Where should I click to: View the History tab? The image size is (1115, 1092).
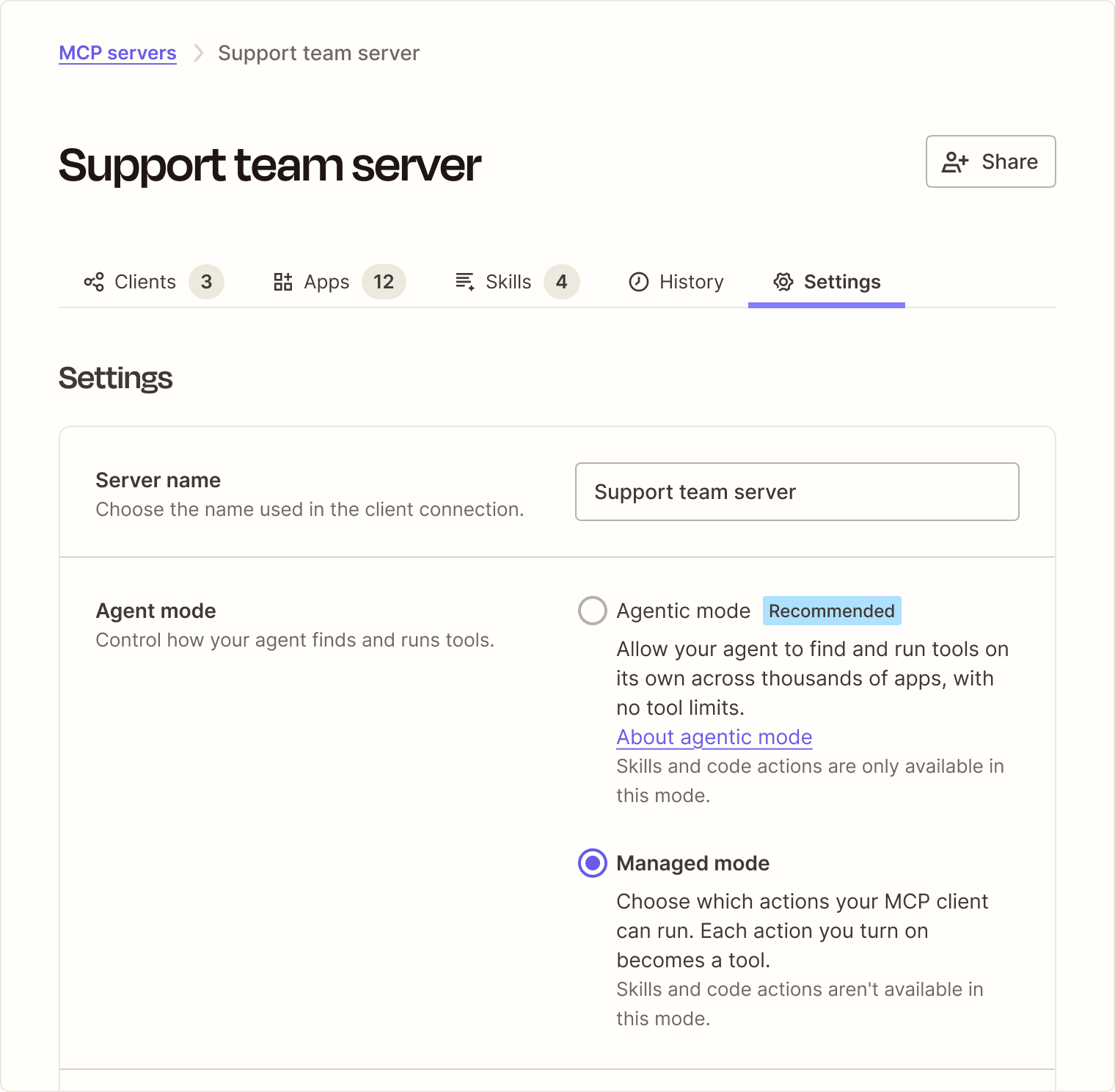[676, 282]
